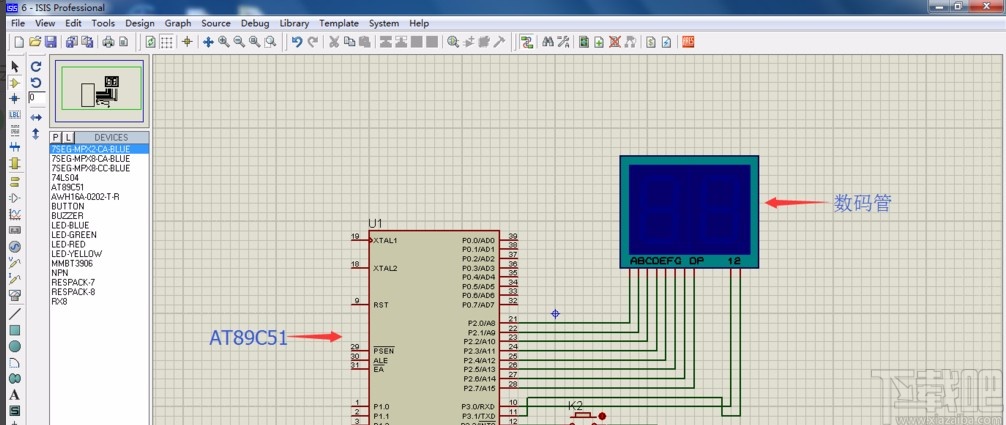This screenshot has height=425, width=1006.
Task: Redraw the display
Action: [151, 42]
